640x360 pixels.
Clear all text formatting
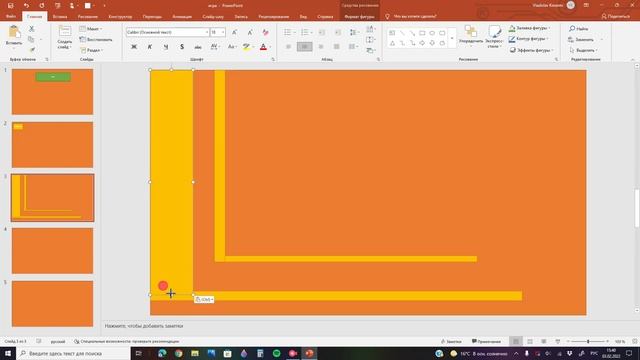pyautogui.click(x=265, y=32)
